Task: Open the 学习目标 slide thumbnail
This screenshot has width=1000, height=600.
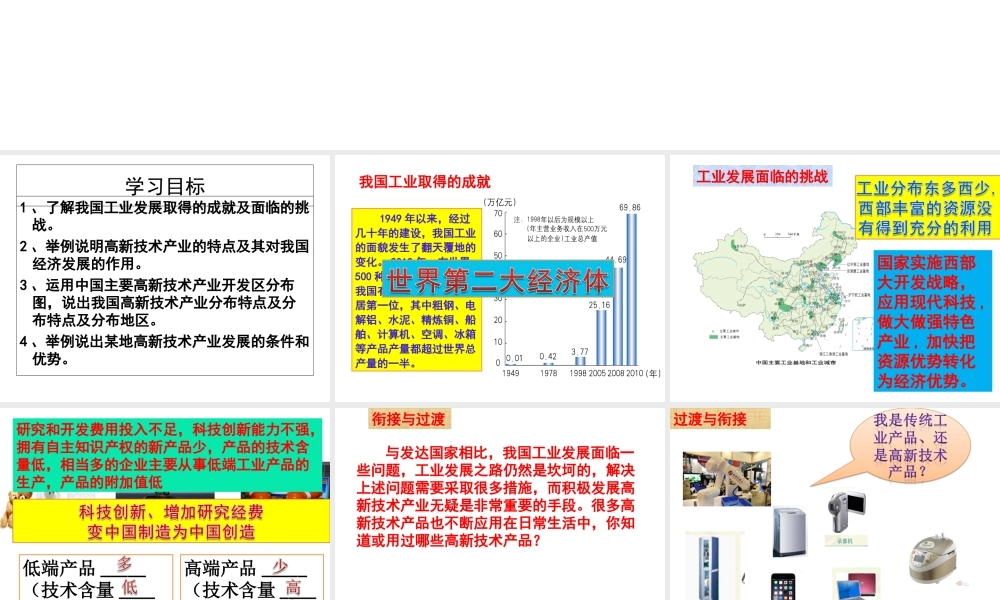Action: tap(165, 278)
